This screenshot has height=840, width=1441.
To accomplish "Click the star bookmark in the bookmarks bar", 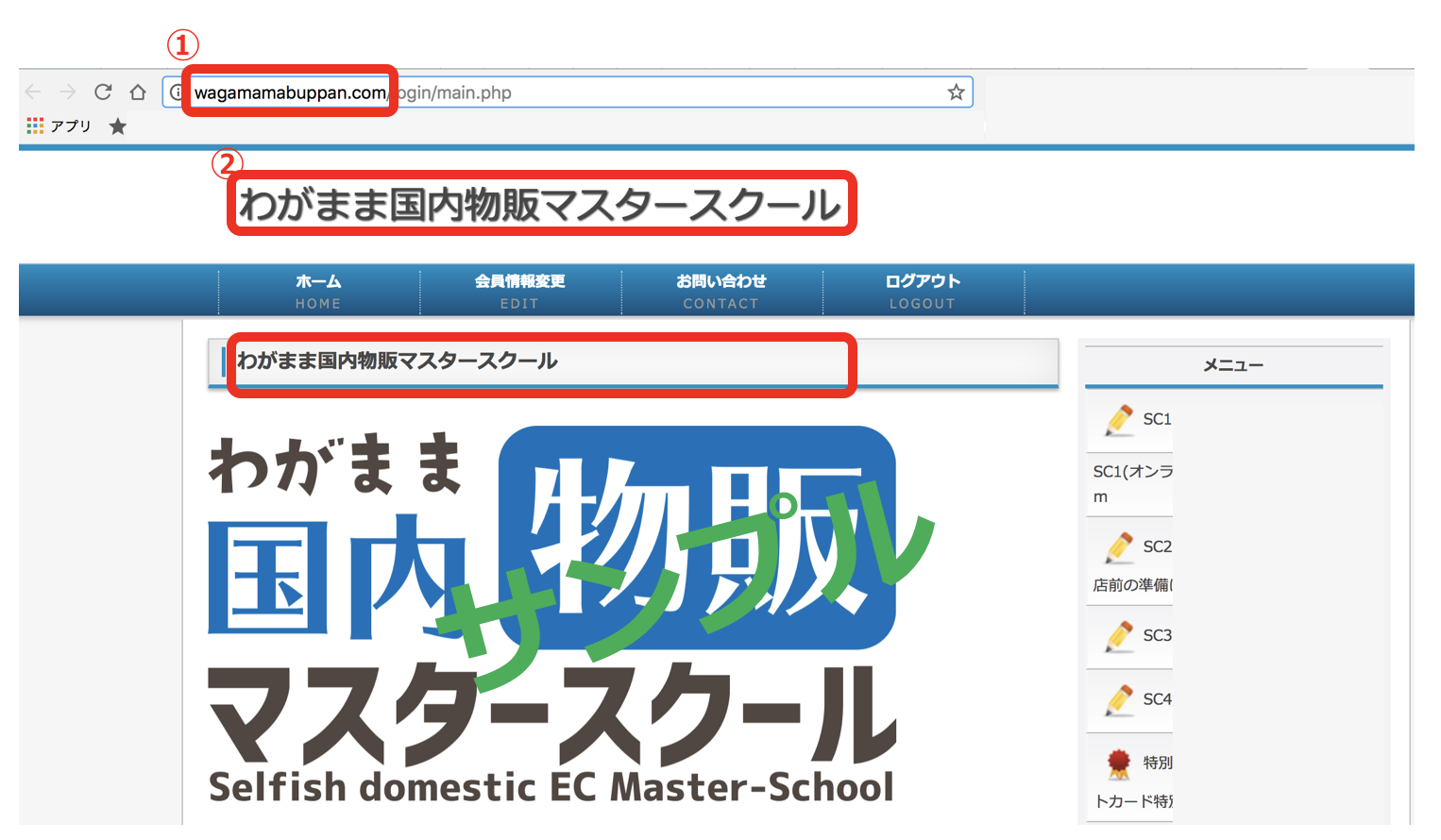I will [118, 126].
